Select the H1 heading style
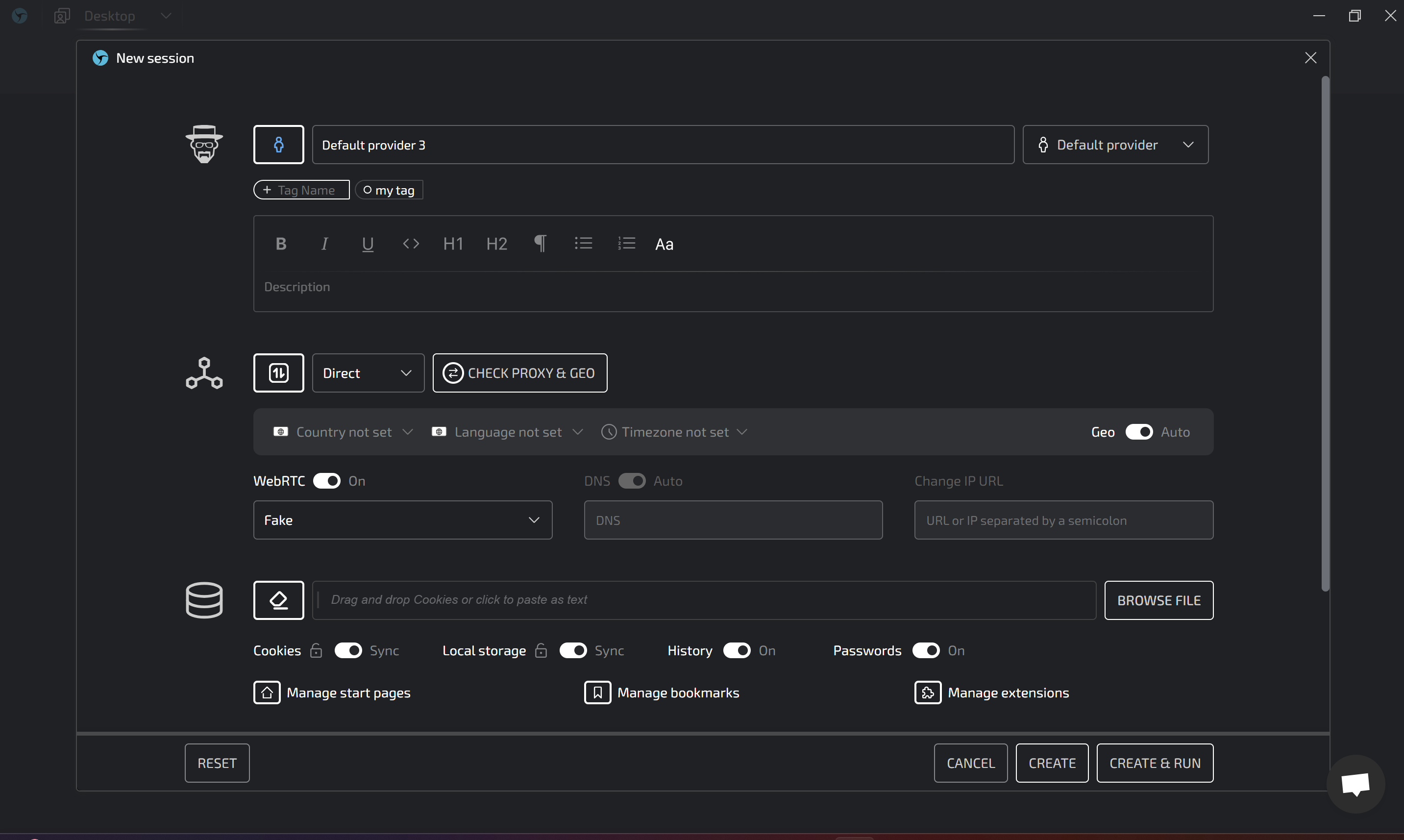The height and width of the screenshot is (840, 1404). (x=453, y=244)
